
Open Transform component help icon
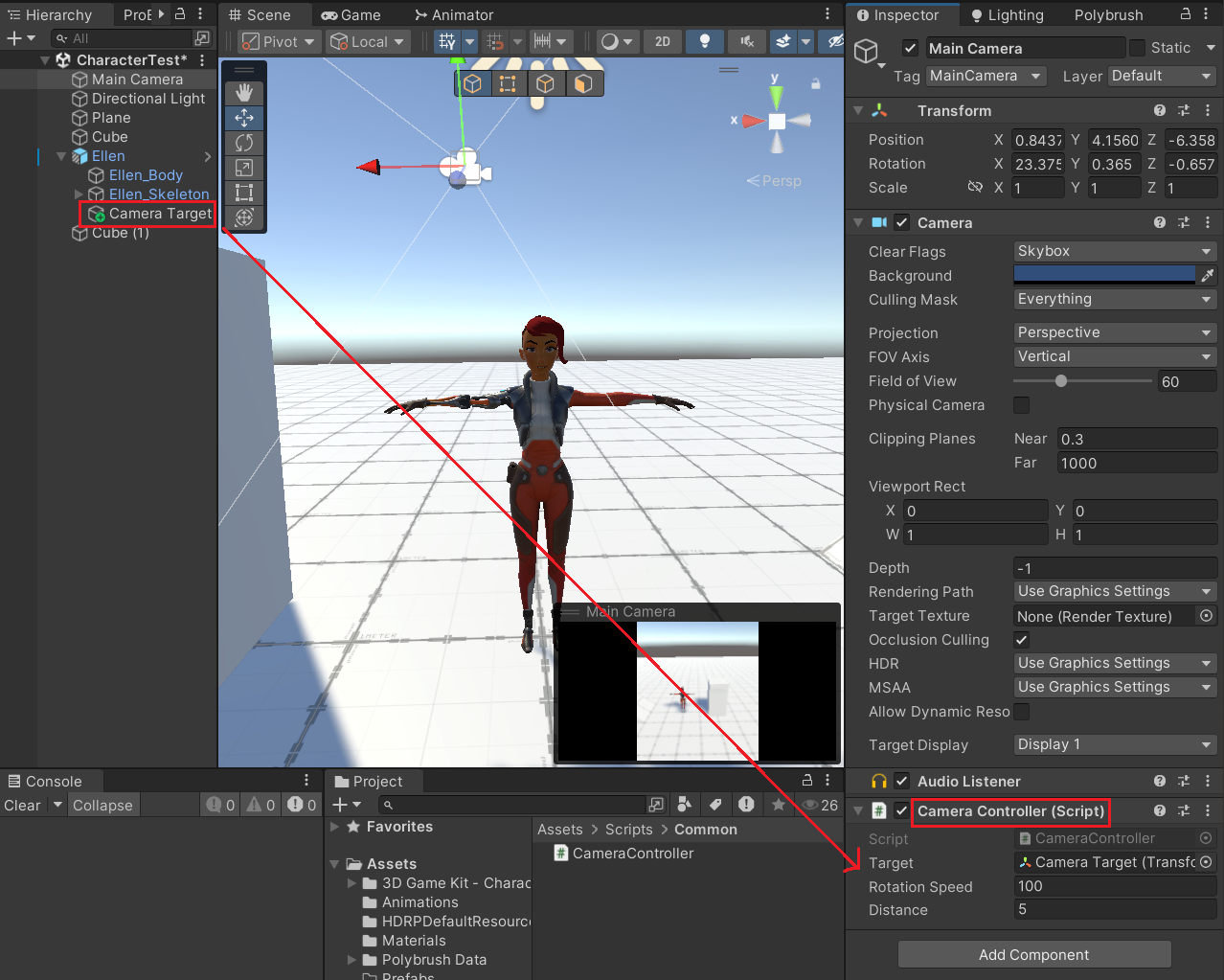point(1160,110)
